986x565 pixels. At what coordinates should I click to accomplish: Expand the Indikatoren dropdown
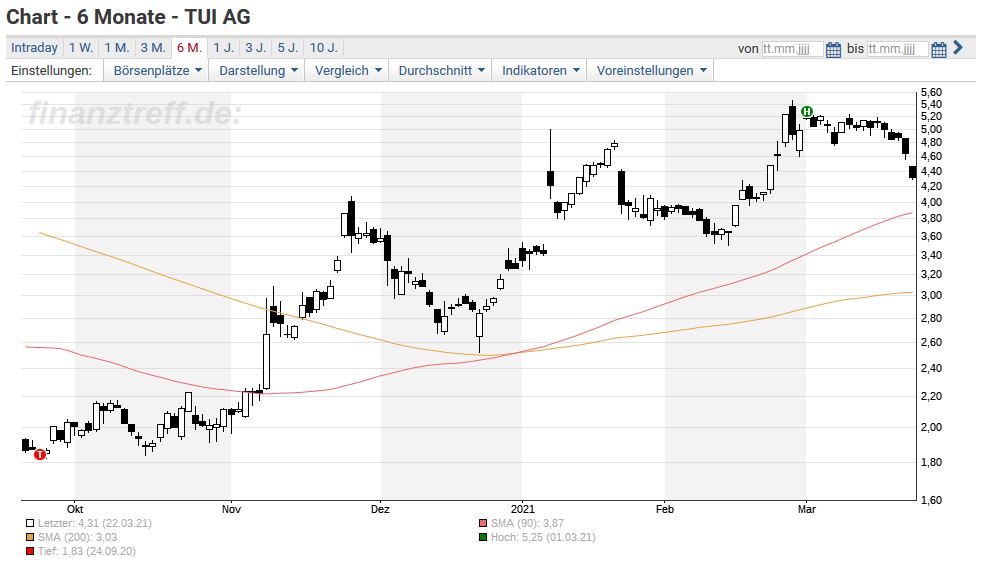[x=540, y=70]
